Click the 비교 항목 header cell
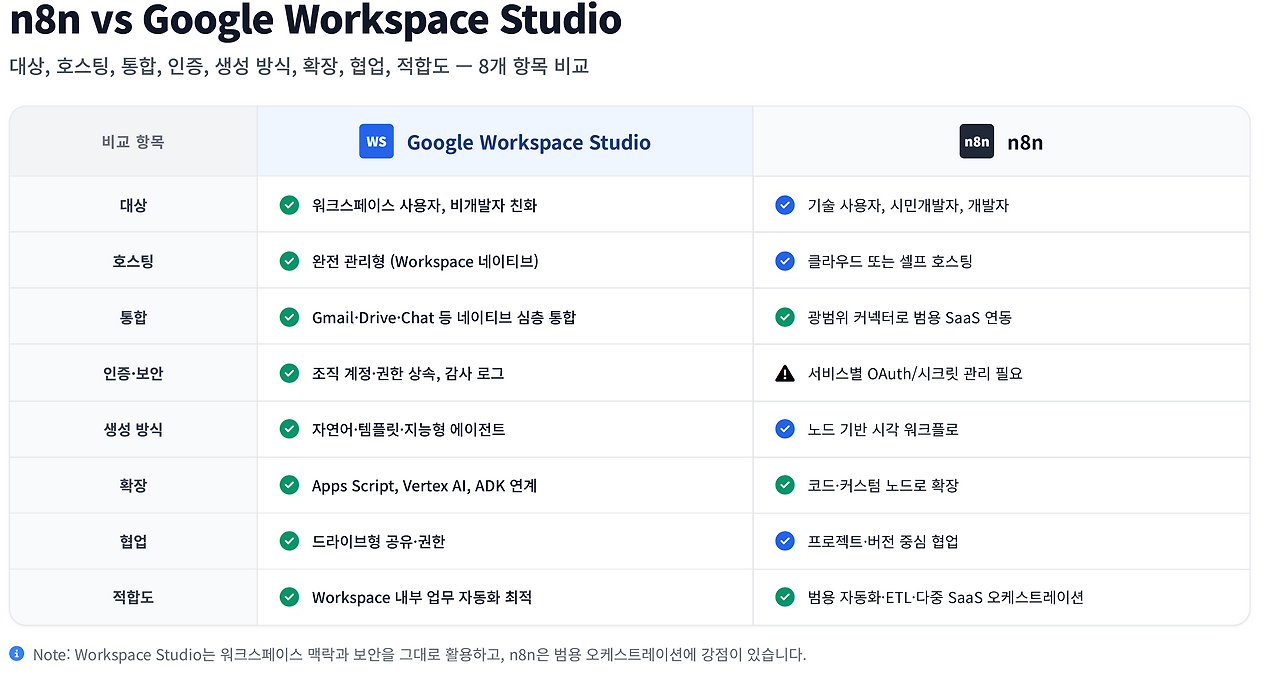The height and width of the screenshot is (680, 1280). (x=133, y=142)
